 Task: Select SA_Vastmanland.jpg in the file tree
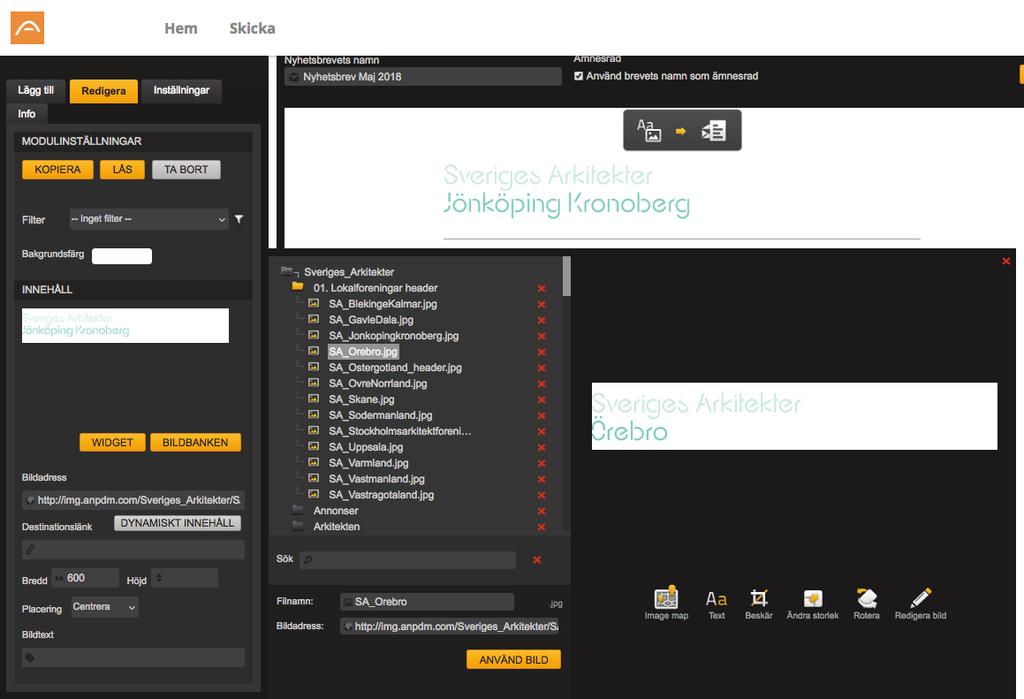coord(376,479)
